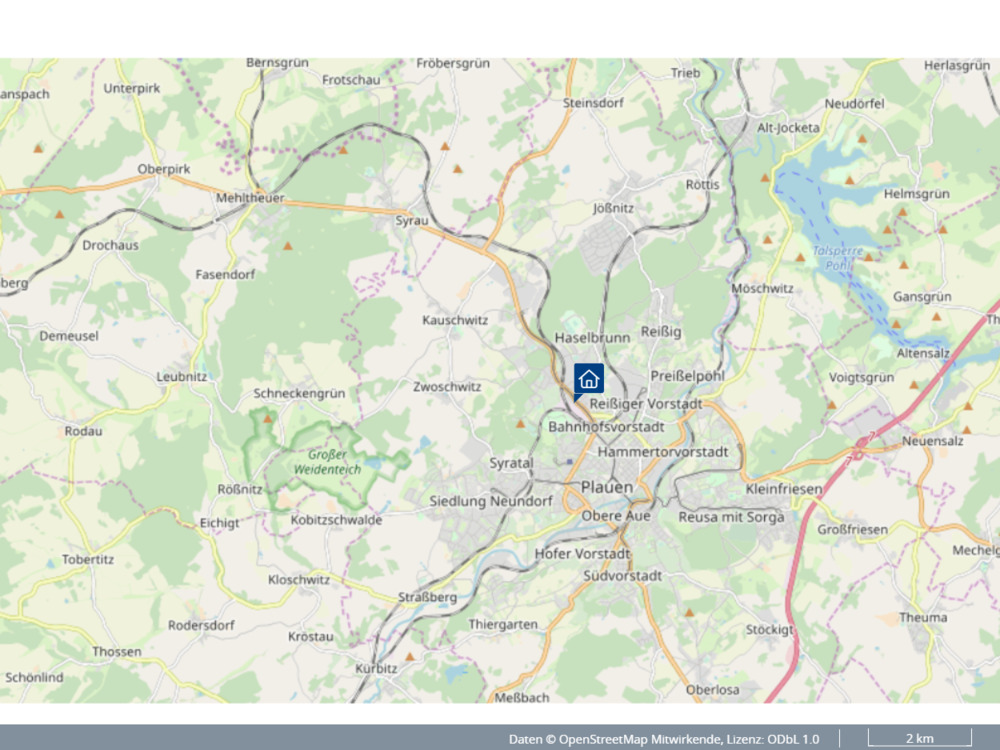Click the Alt-Jocketa place label
The height and width of the screenshot is (750, 1000).
tap(788, 128)
